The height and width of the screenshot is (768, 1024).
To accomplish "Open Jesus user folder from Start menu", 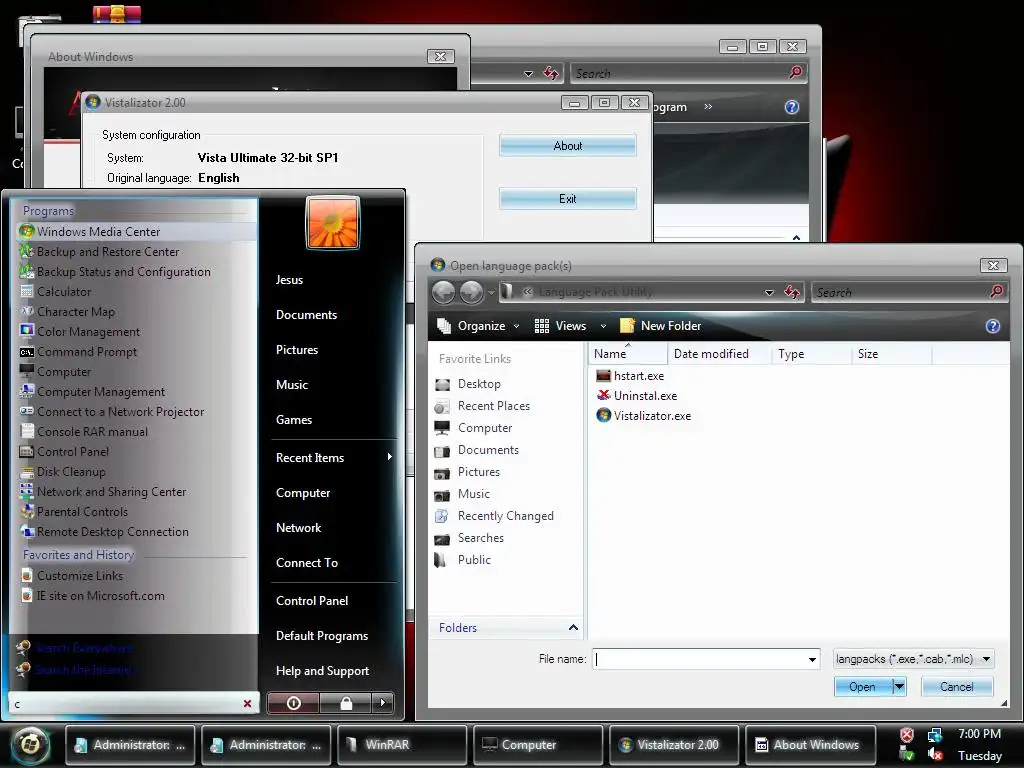I will (289, 280).
